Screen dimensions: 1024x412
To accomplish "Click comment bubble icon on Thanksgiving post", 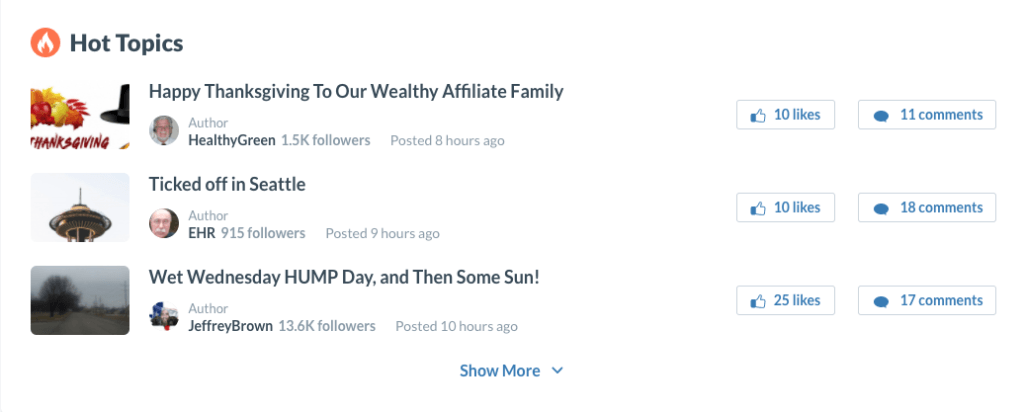I will pyautogui.click(x=881, y=115).
